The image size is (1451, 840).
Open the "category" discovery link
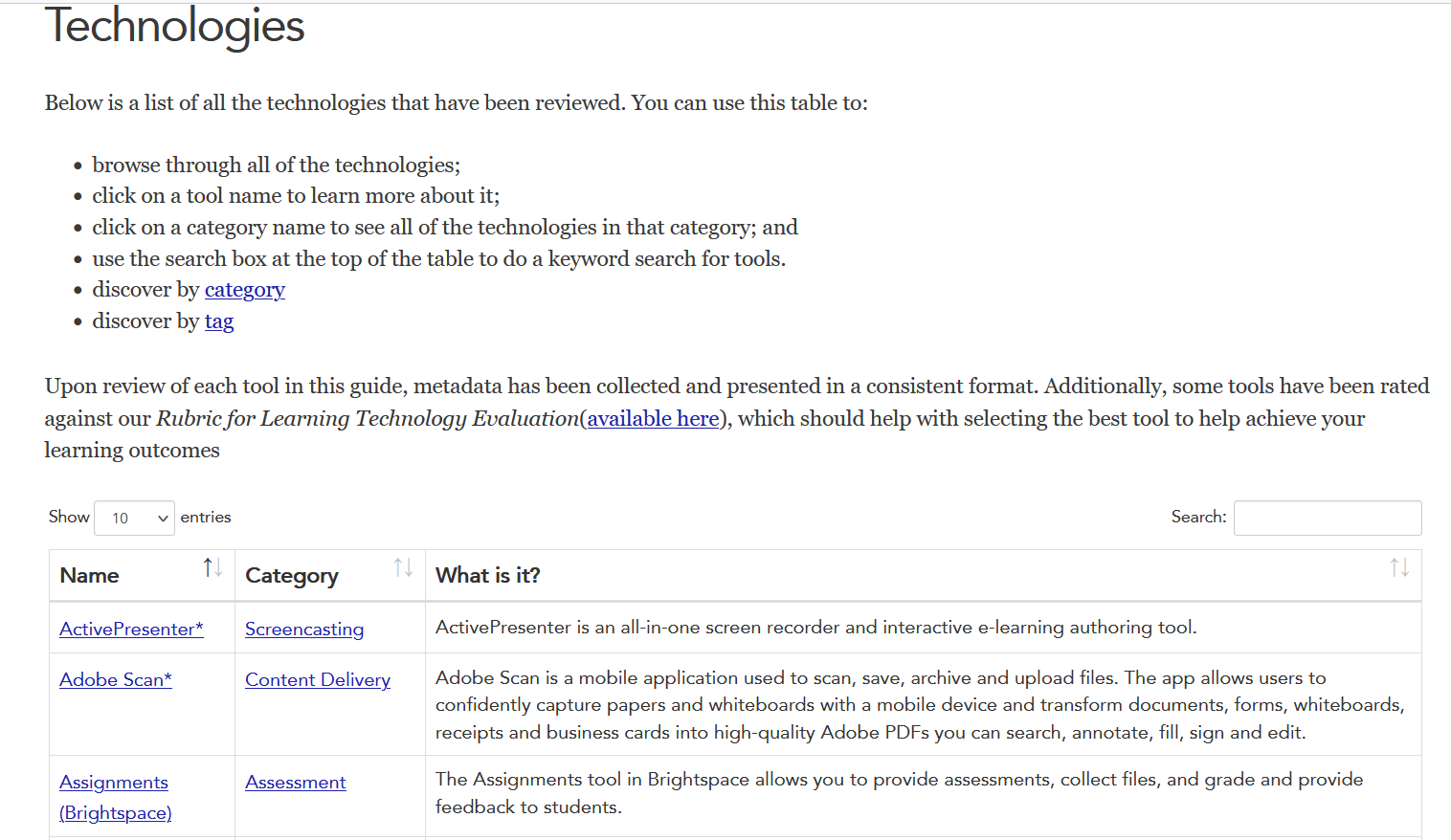[244, 289]
